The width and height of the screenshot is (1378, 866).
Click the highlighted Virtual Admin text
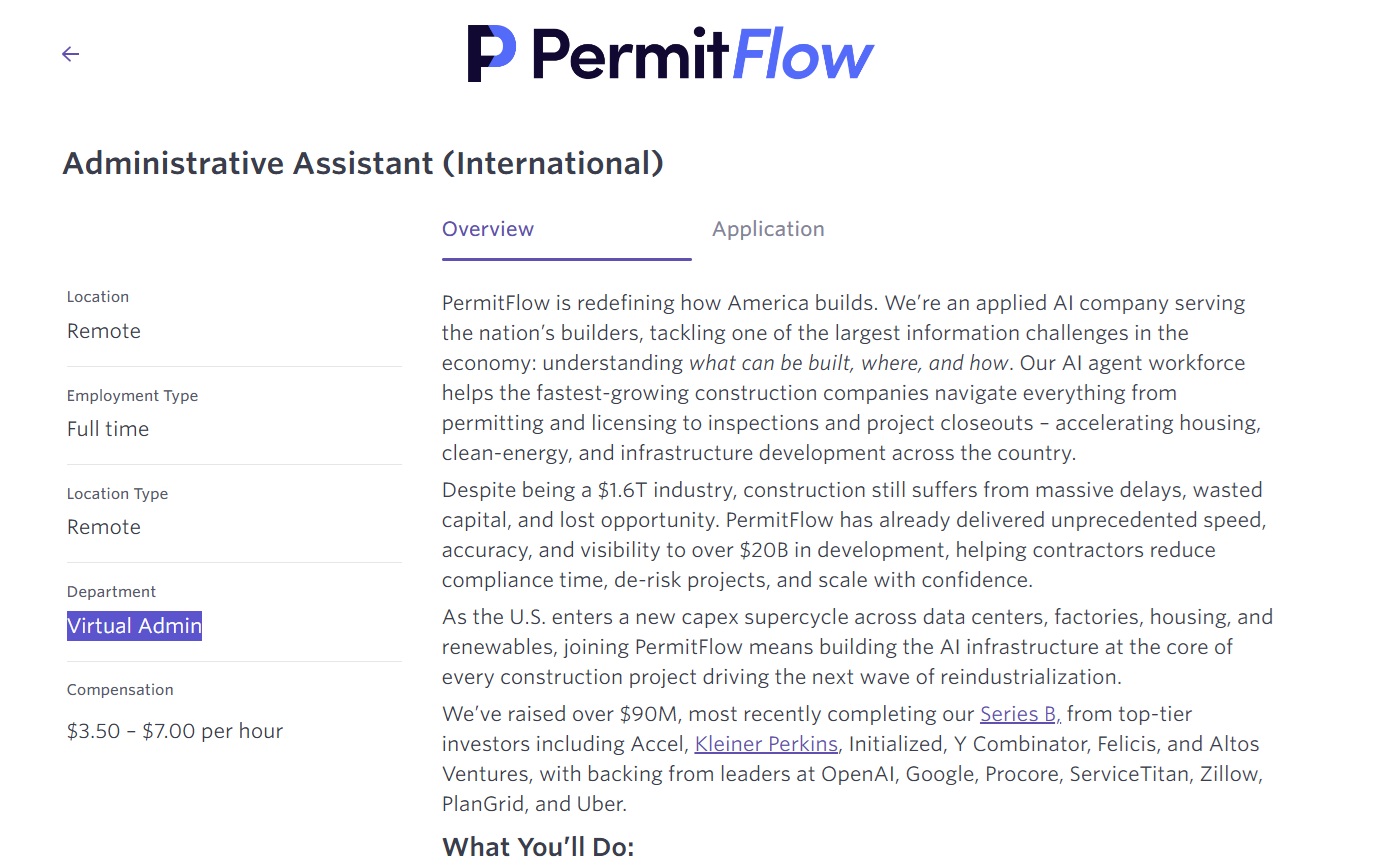134,626
